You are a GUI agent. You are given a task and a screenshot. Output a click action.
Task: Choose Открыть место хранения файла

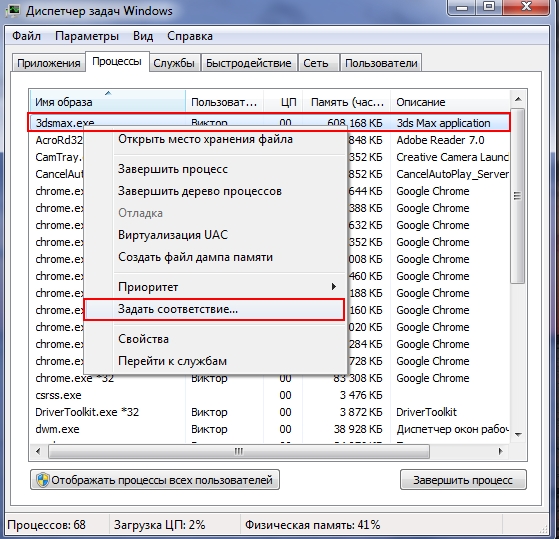[215, 139]
